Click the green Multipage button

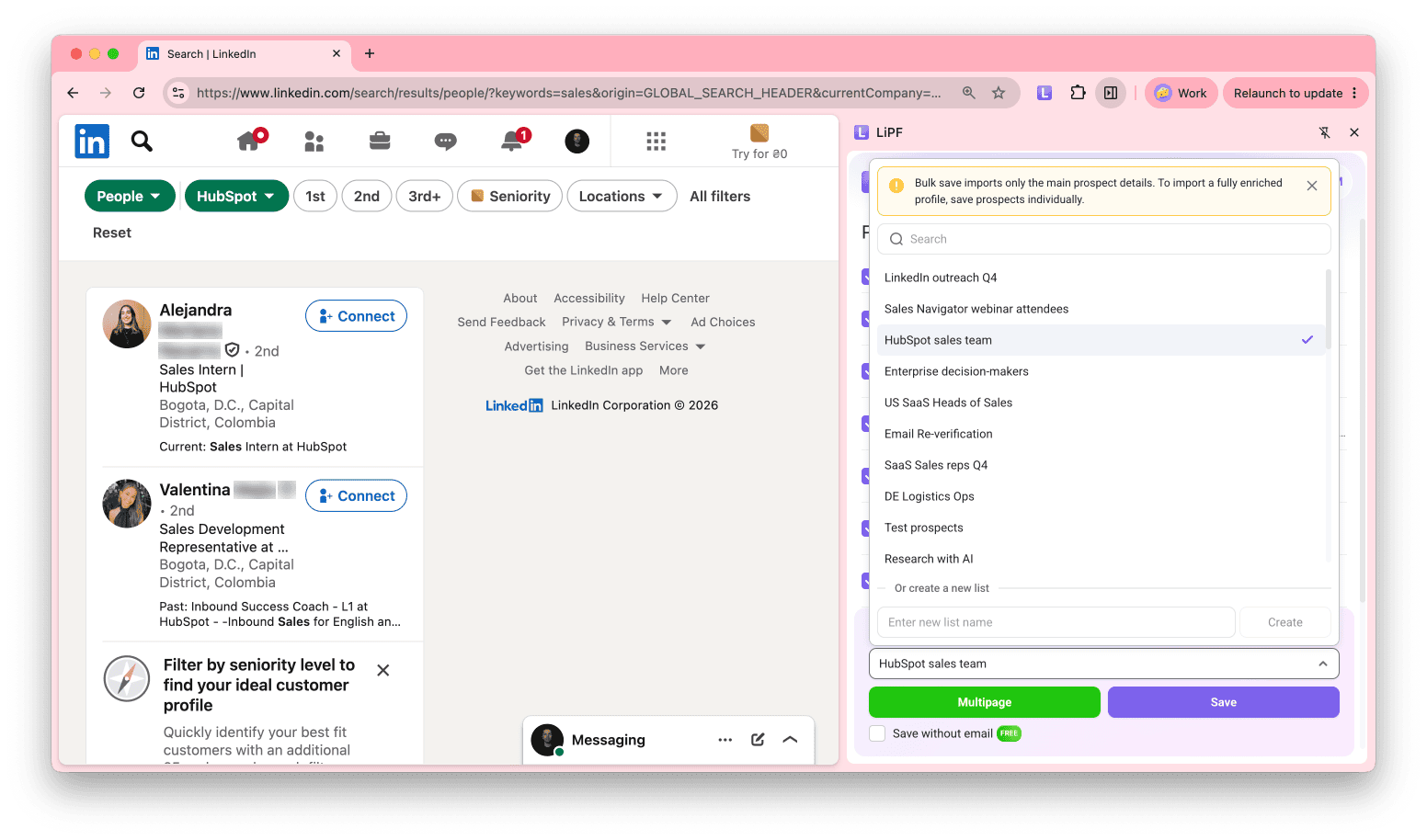985,702
